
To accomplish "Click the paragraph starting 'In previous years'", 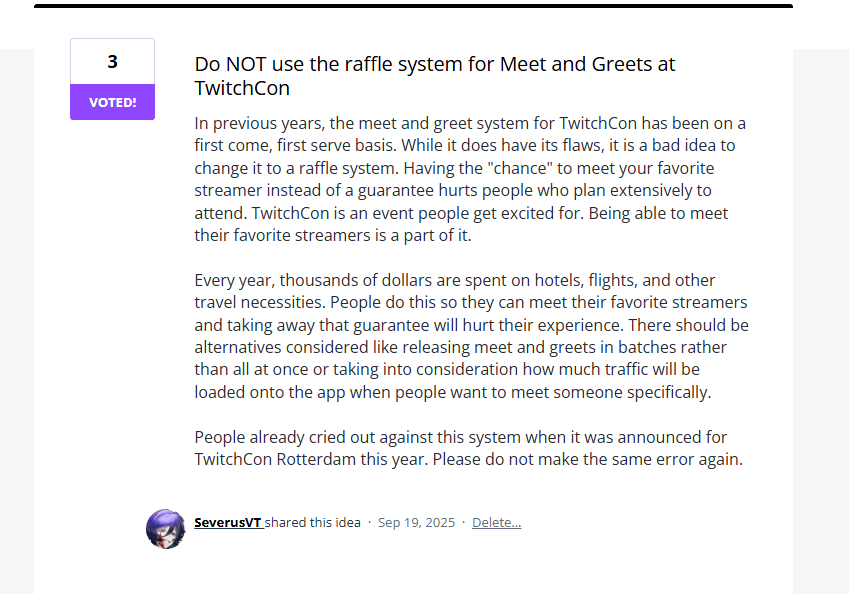I will pos(470,179).
